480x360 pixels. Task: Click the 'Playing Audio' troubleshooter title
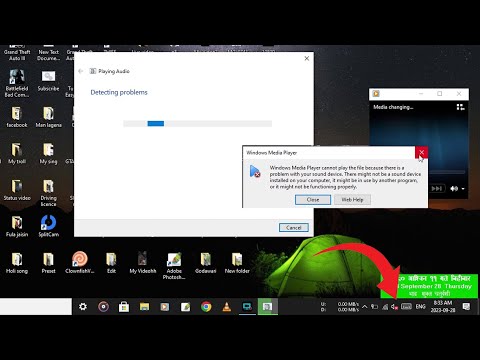pos(114,71)
